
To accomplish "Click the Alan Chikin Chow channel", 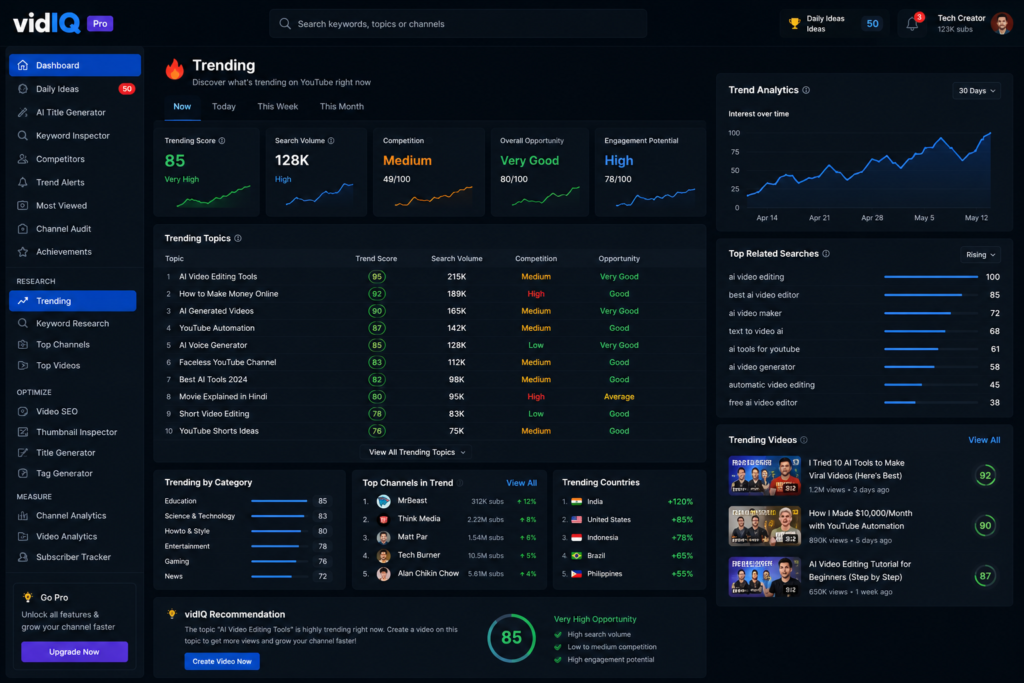I will pyautogui.click(x=449, y=574).
